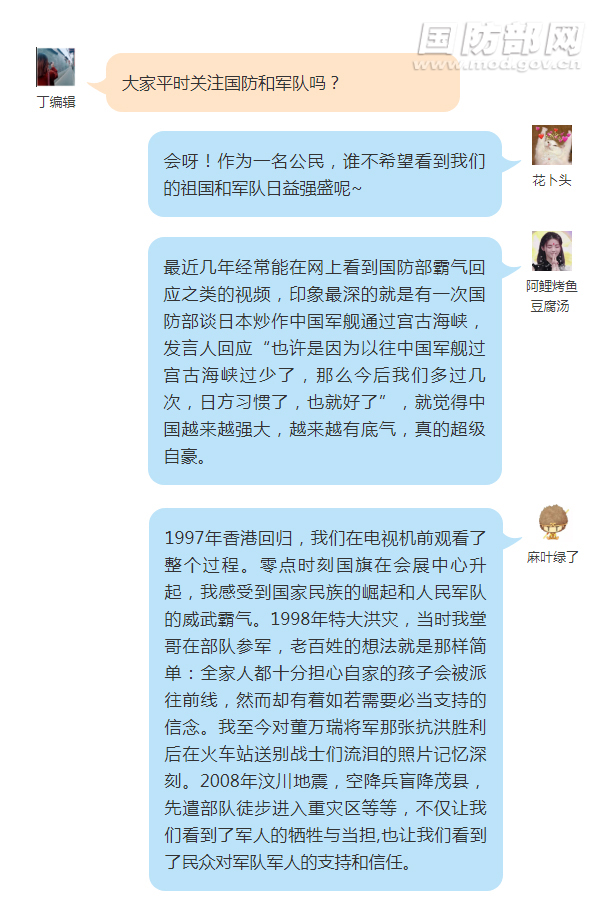This screenshot has width=606, height=922.
Task: Click the 丁编辑 username label
Action: (x=56, y=102)
